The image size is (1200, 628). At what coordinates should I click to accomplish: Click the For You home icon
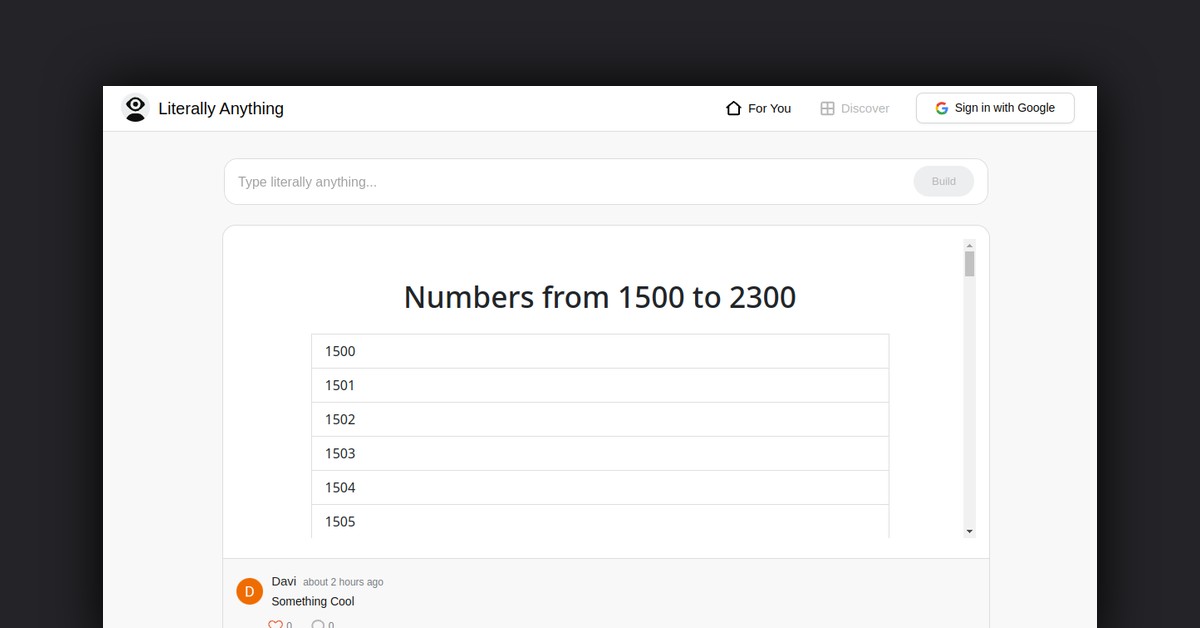tap(733, 108)
